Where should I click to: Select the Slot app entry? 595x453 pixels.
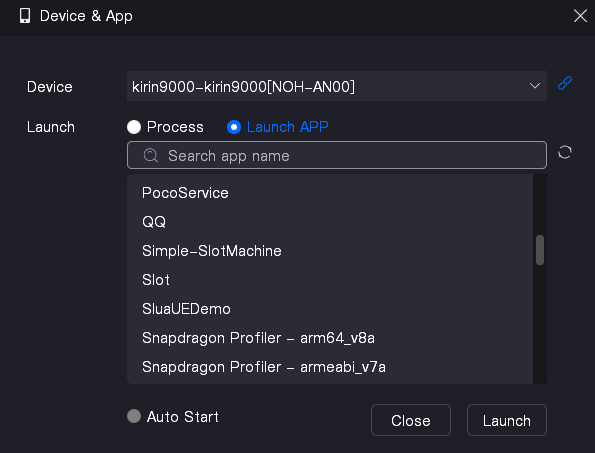330,280
